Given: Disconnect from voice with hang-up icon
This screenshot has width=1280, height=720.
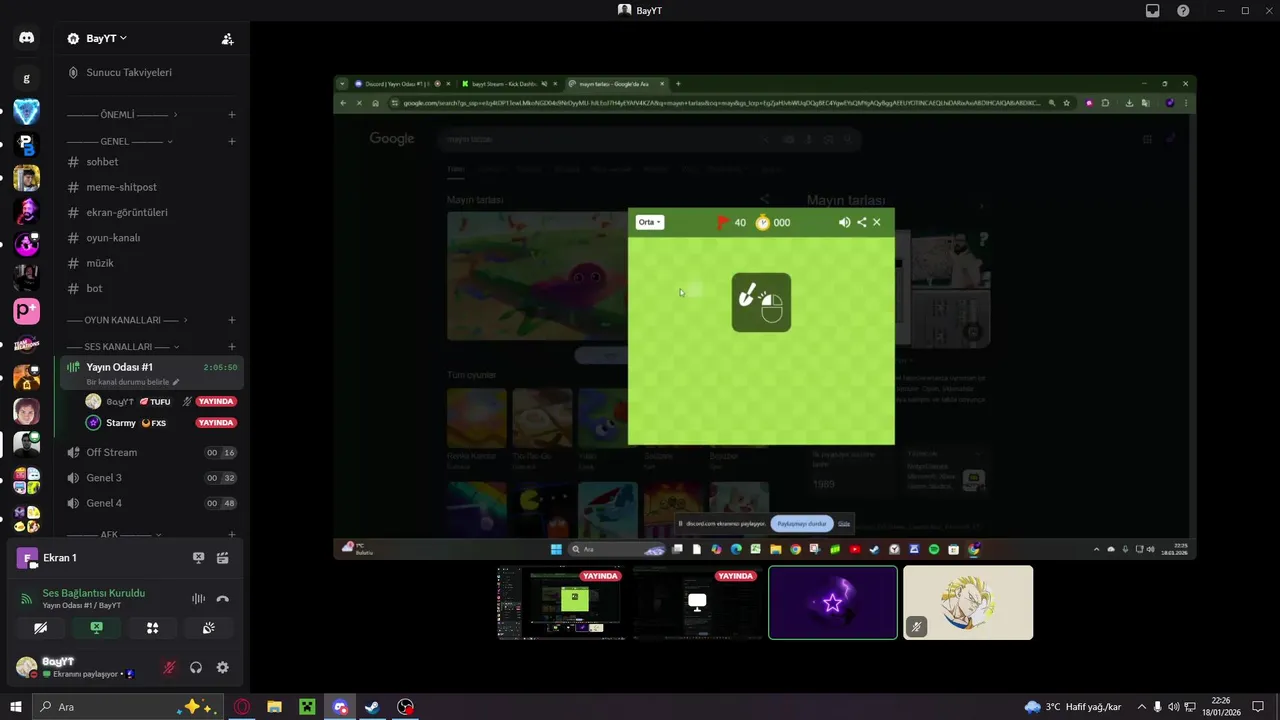Looking at the screenshot, I should click(223, 599).
